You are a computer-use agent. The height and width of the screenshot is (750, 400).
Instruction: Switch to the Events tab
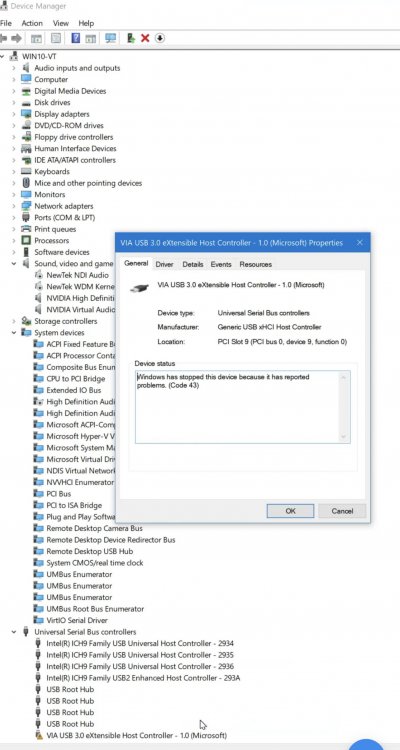(x=221, y=264)
